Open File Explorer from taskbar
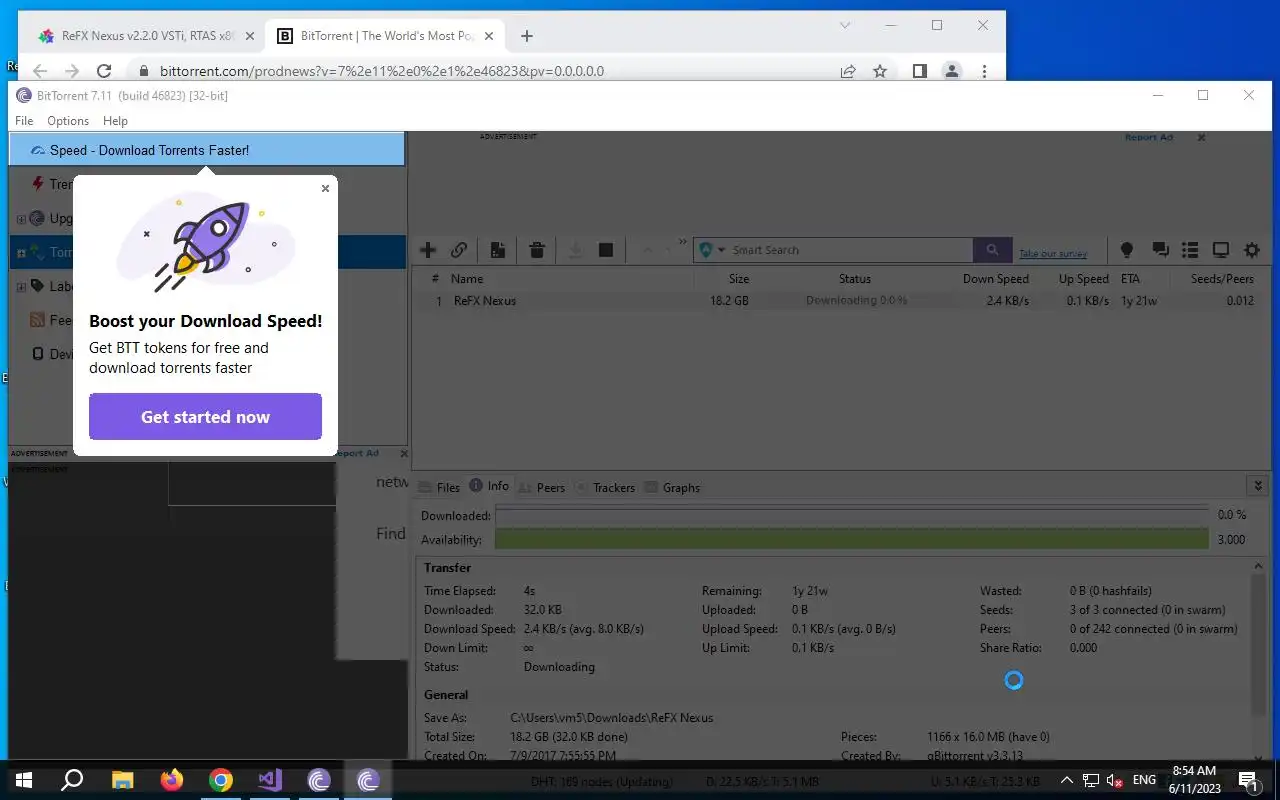Screen dimensions: 1280x800 click(122, 780)
